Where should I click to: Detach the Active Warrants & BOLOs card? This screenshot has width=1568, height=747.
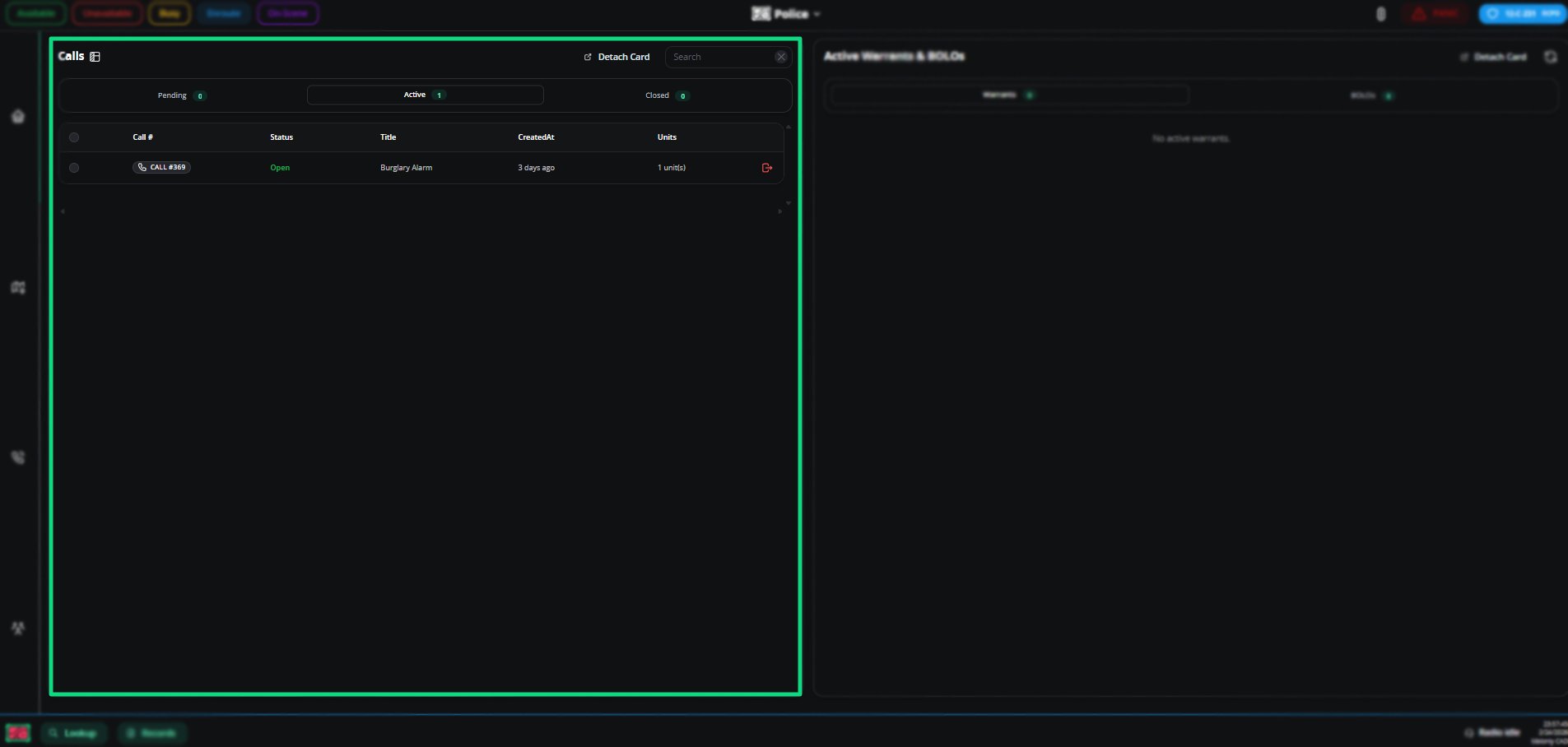tap(1493, 57)
